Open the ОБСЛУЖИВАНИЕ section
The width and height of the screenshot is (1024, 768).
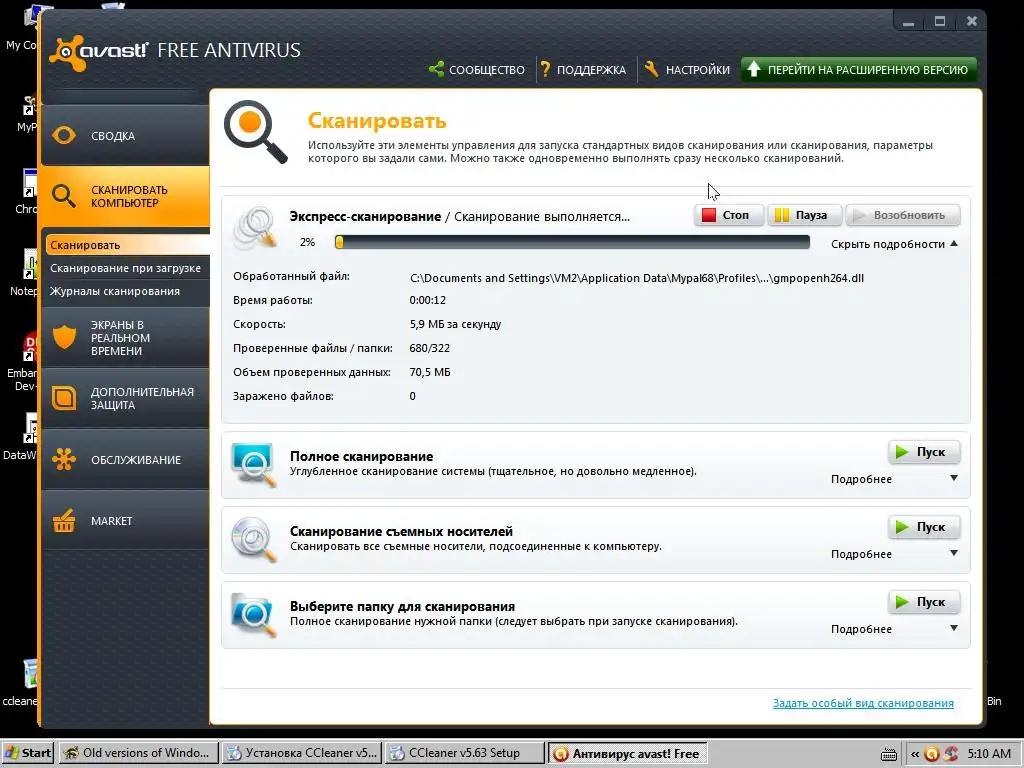[x=125, y=459]
